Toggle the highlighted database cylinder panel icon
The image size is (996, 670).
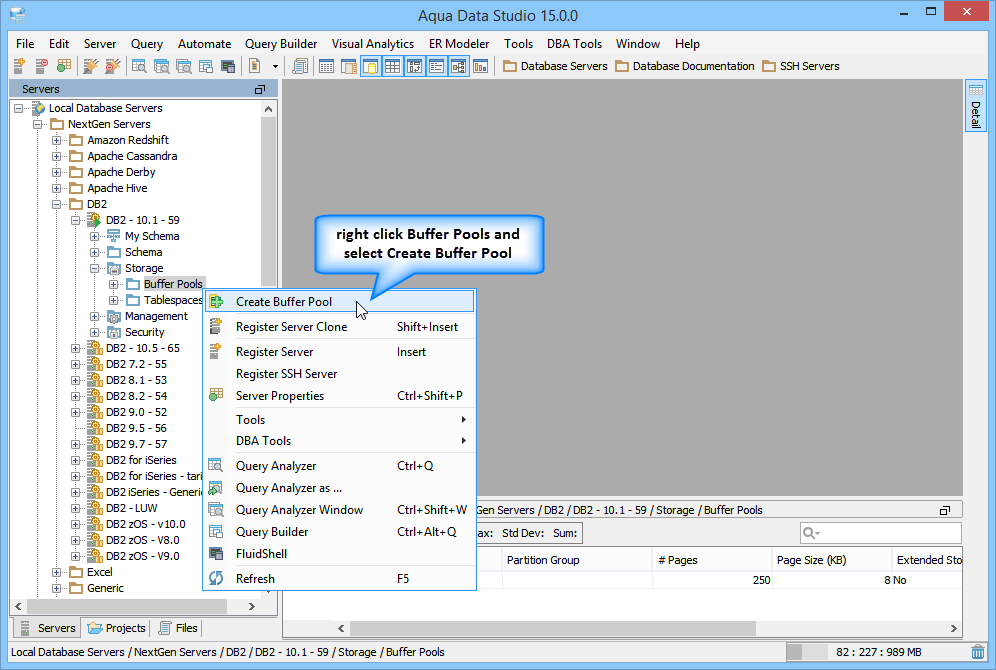[371, 66]
